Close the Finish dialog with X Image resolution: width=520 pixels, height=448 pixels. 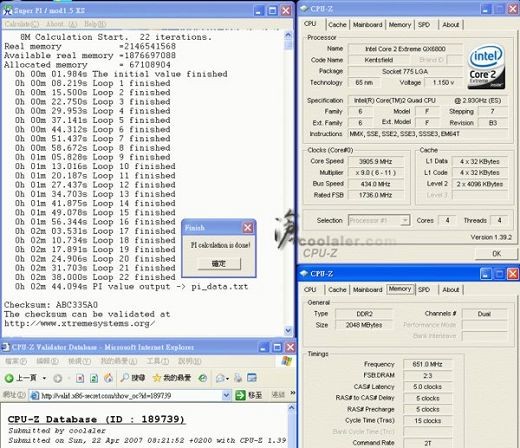tap(247, 228)
